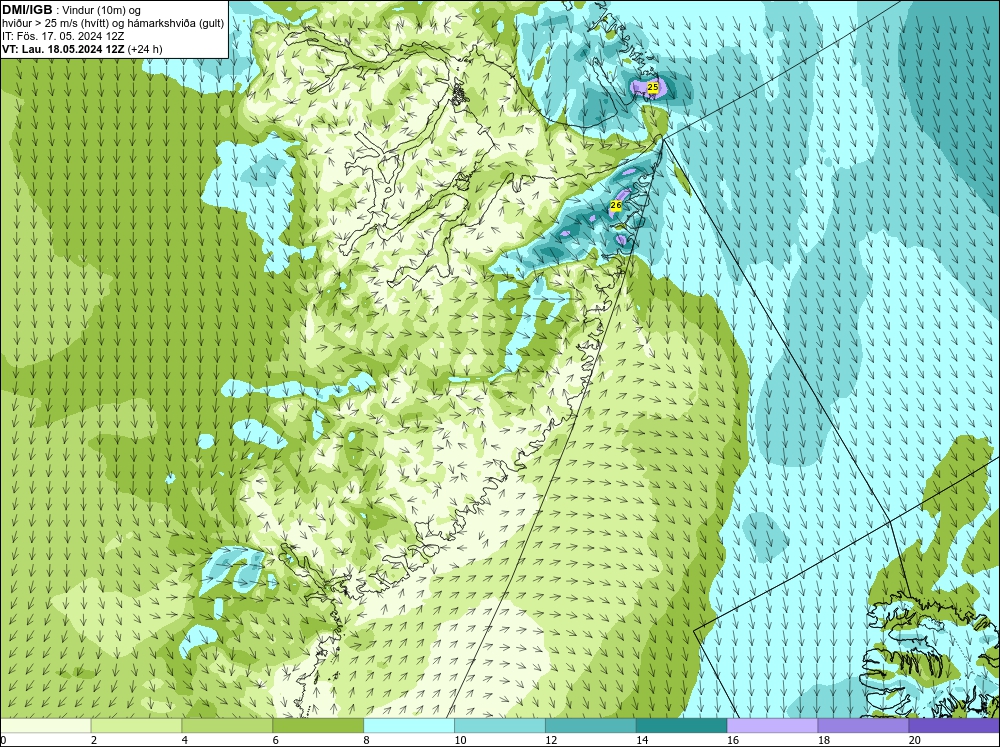Click the 'VT: Lau. 18.05.2024 12Z' valid time
The image size is (1000, 747).
click(64, 49)
